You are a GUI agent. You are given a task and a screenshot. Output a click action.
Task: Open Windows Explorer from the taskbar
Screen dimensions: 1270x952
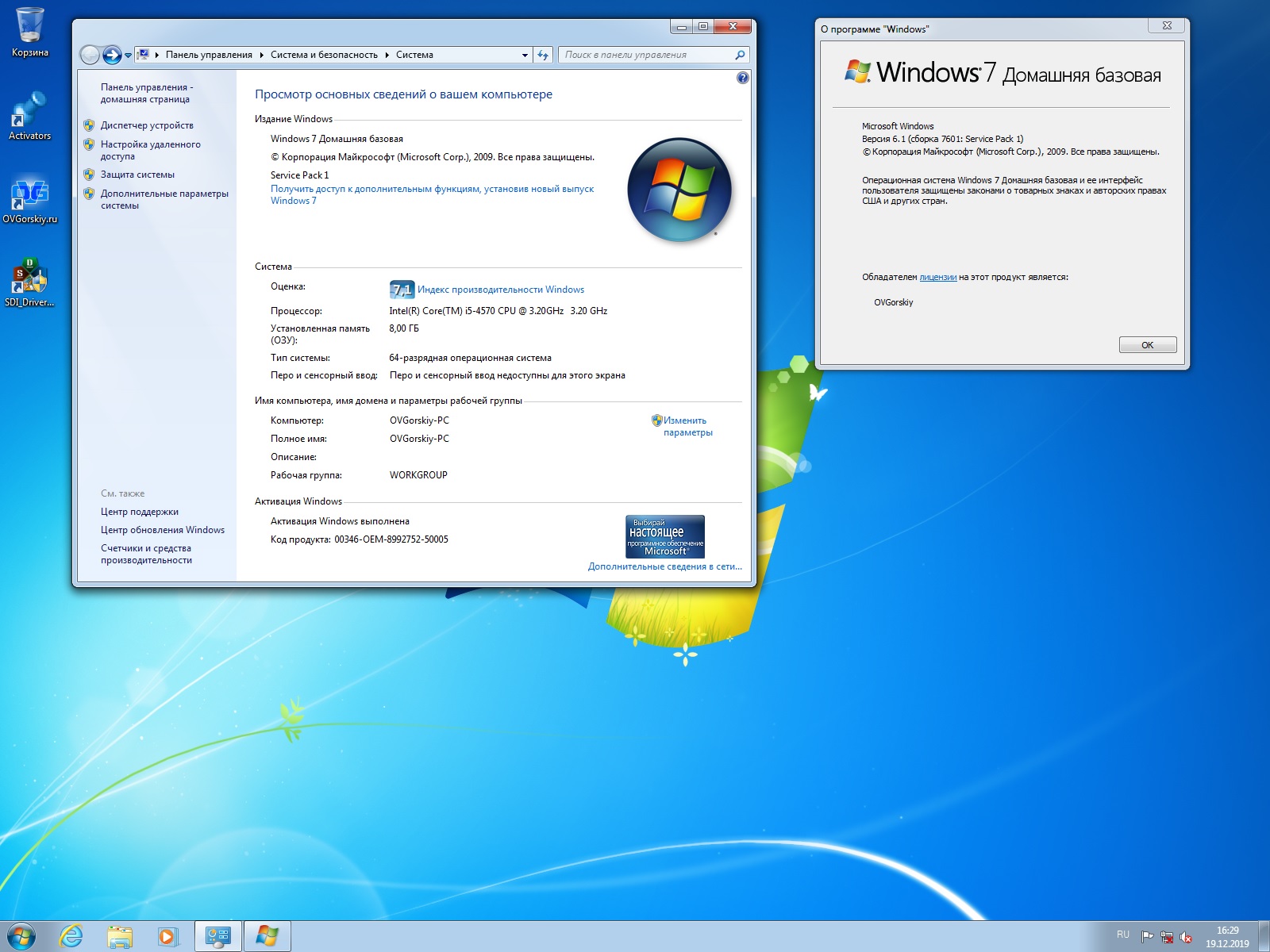coord(120,937)
